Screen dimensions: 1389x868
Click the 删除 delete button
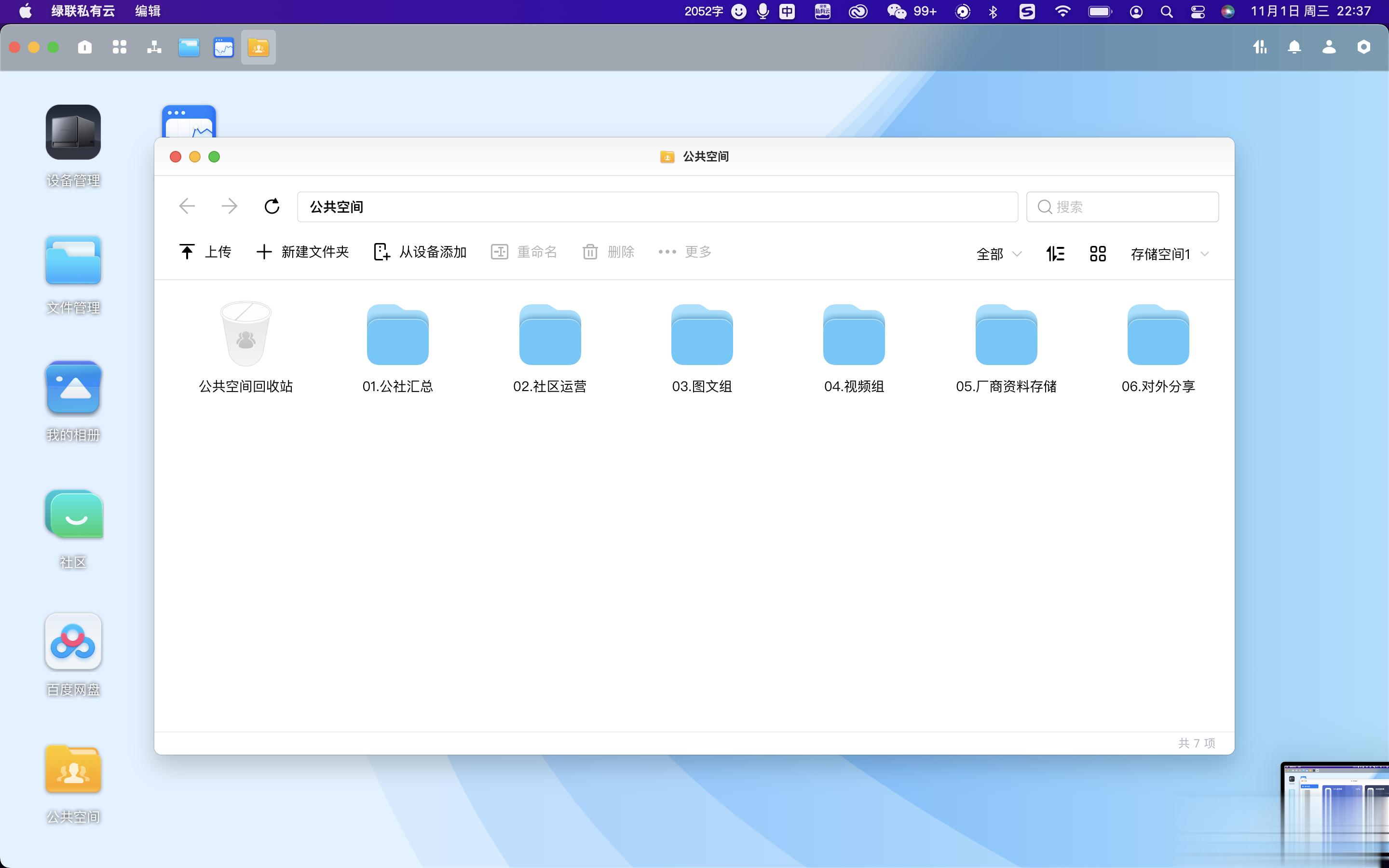coord(608,251)
